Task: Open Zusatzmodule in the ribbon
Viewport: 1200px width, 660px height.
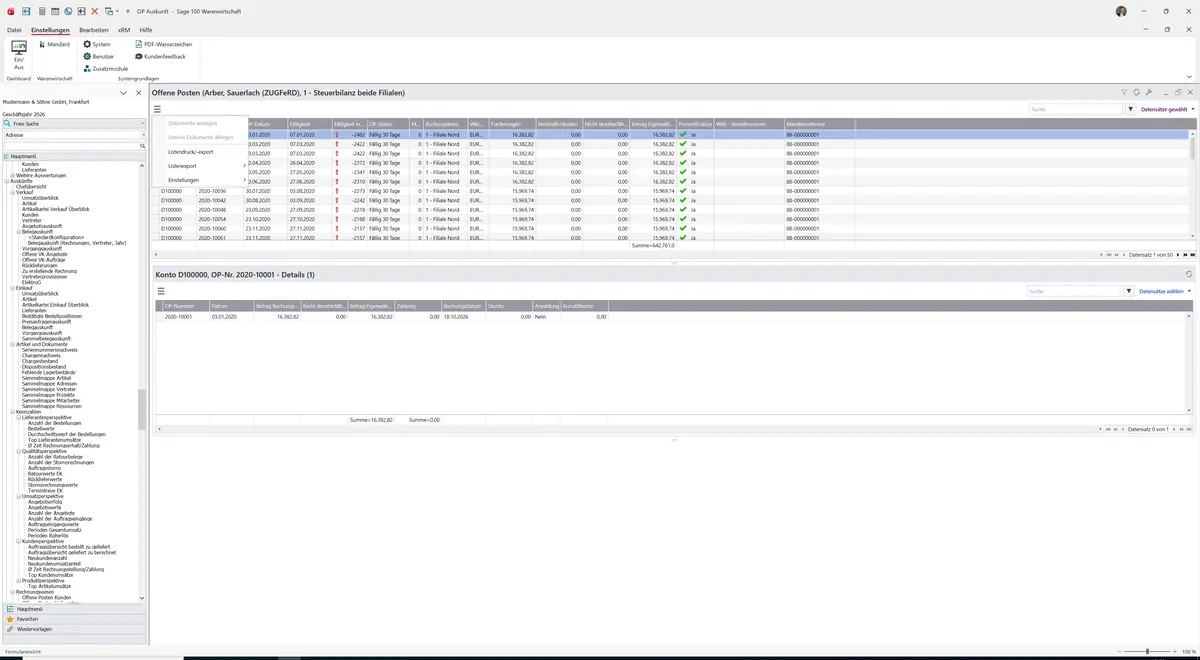Action: click(x=105, y=68)
